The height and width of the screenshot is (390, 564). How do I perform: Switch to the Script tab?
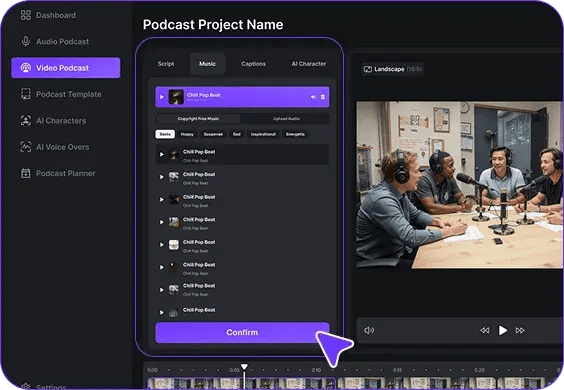pos(166,64)
